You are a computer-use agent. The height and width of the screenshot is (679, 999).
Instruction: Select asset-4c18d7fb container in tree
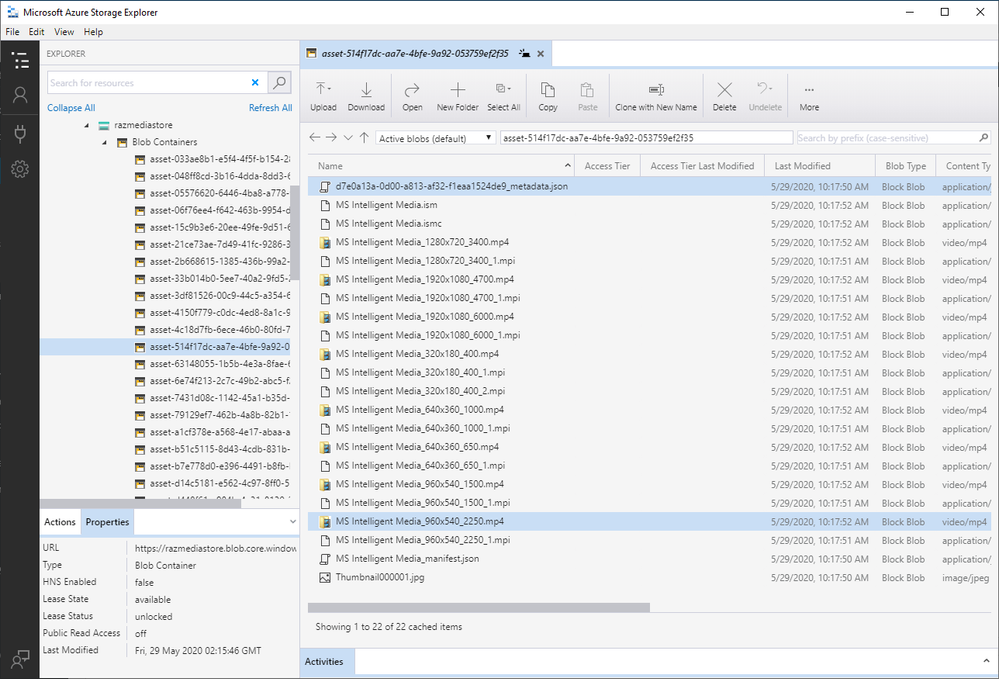213,330
